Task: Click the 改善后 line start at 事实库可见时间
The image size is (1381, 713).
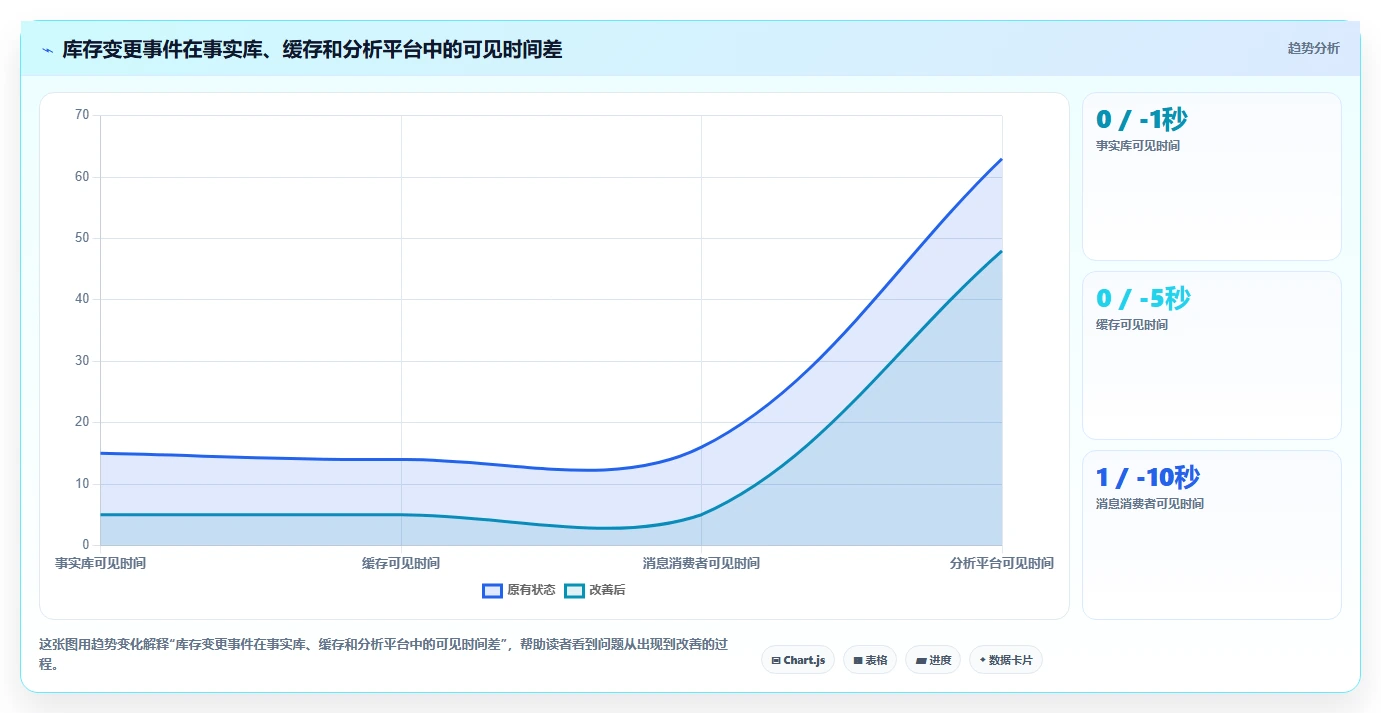Action: (x=101, y=515)
